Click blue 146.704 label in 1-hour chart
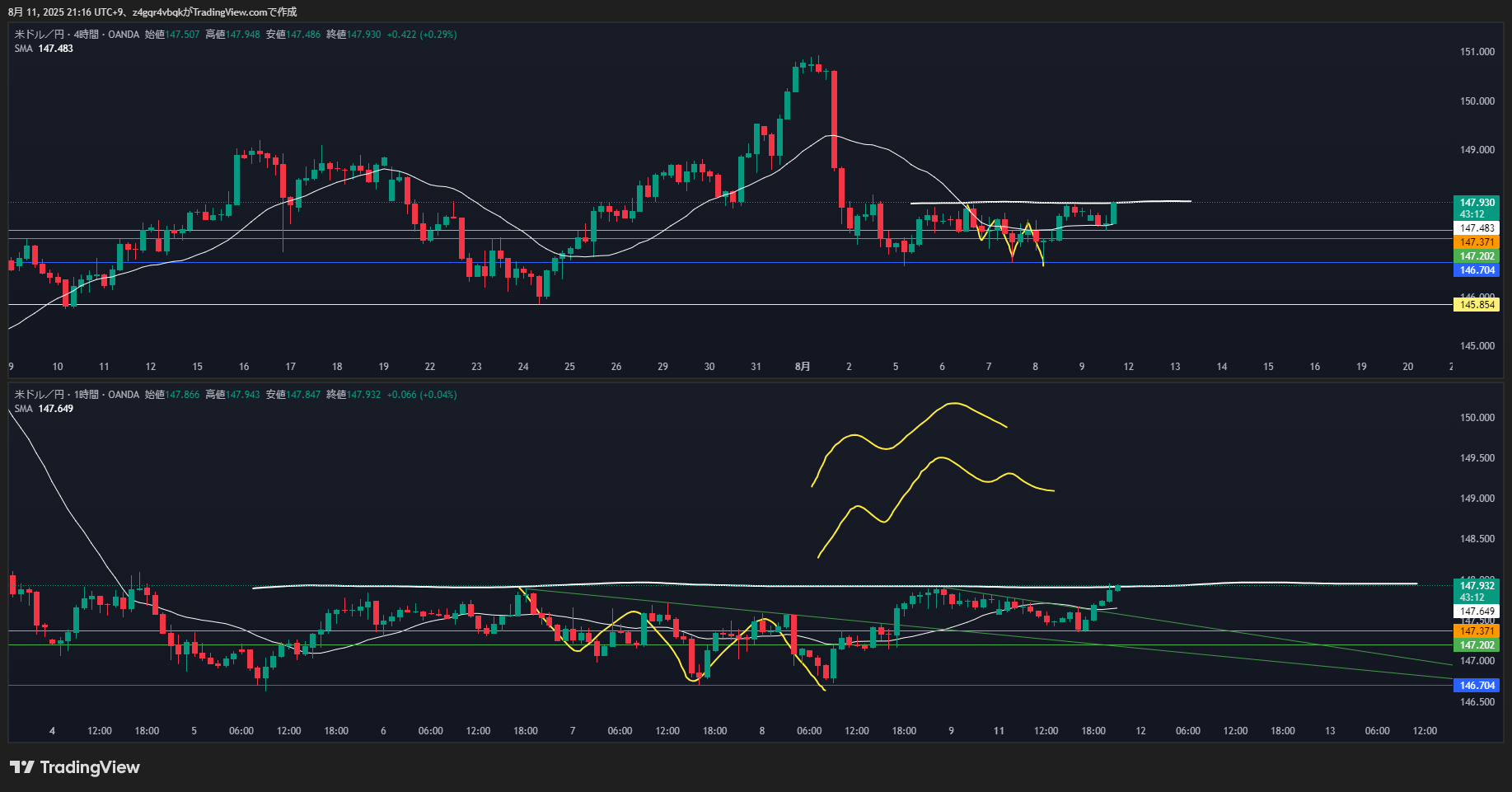 (x=1477, y=686)
